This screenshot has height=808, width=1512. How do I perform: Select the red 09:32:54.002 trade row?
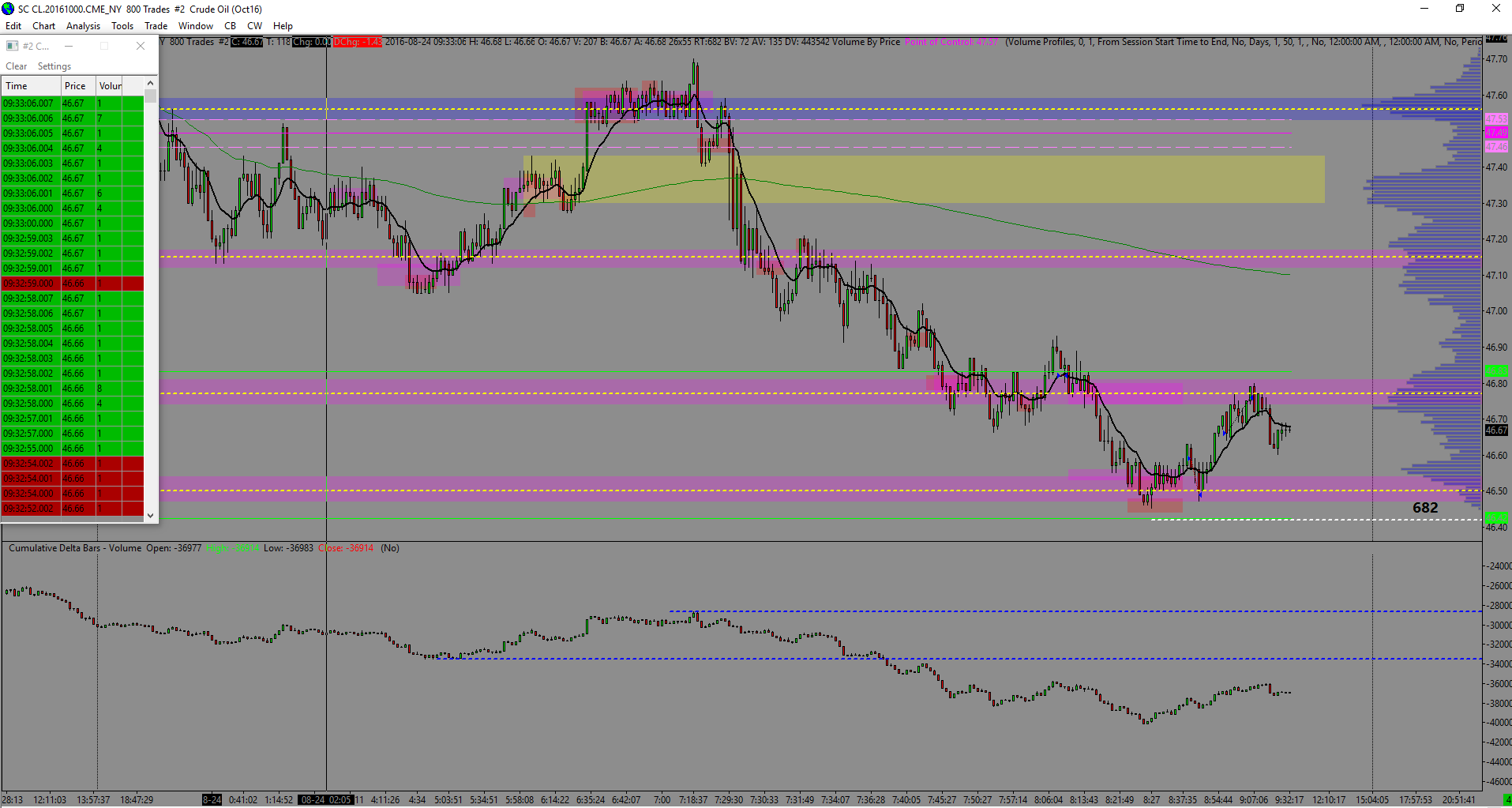[x=73, y=464]
